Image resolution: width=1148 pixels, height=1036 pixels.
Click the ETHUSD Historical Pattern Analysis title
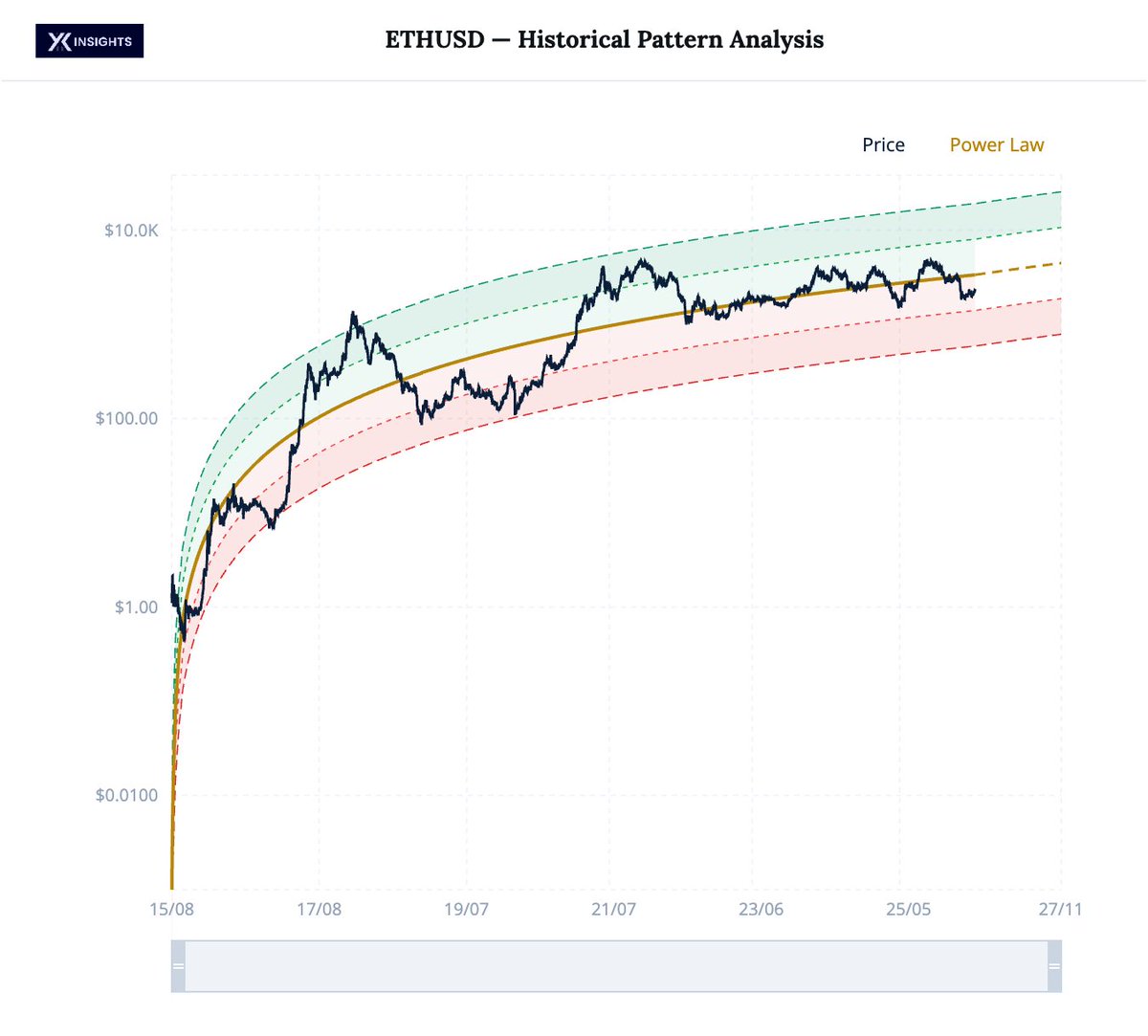pos(604,40)
